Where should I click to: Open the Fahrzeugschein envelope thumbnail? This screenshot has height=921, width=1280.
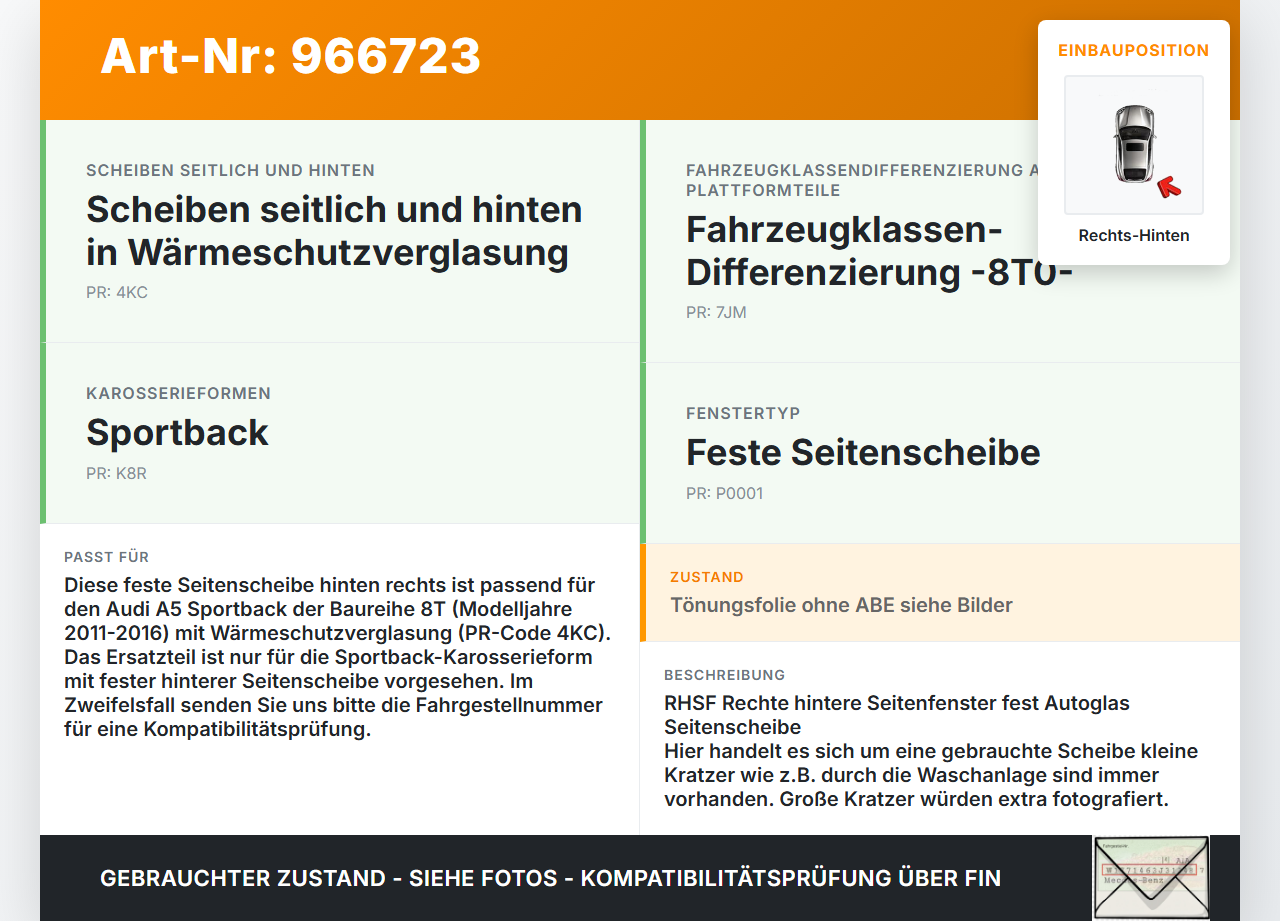pos(1151,877)
